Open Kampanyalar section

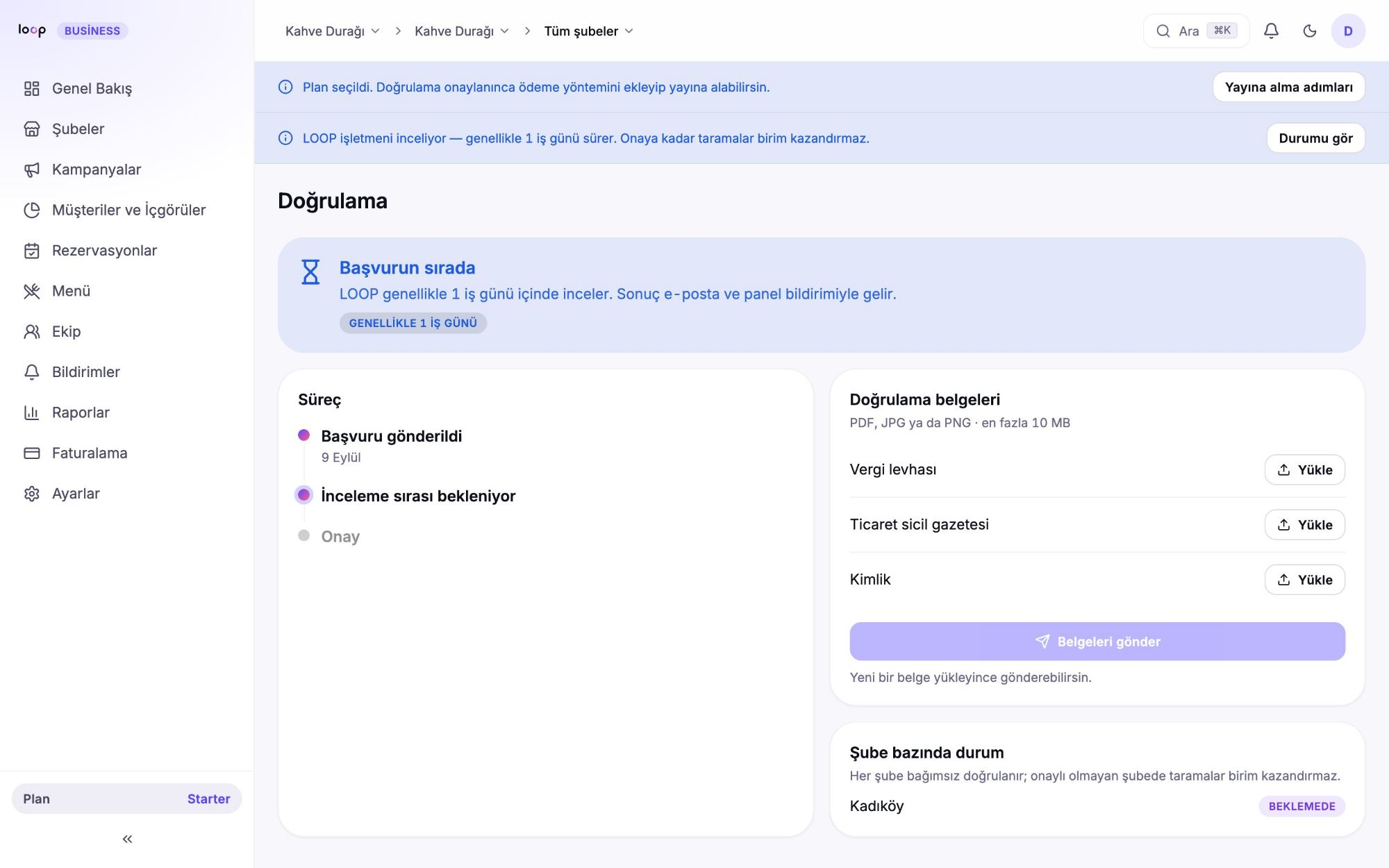(127, 169)
